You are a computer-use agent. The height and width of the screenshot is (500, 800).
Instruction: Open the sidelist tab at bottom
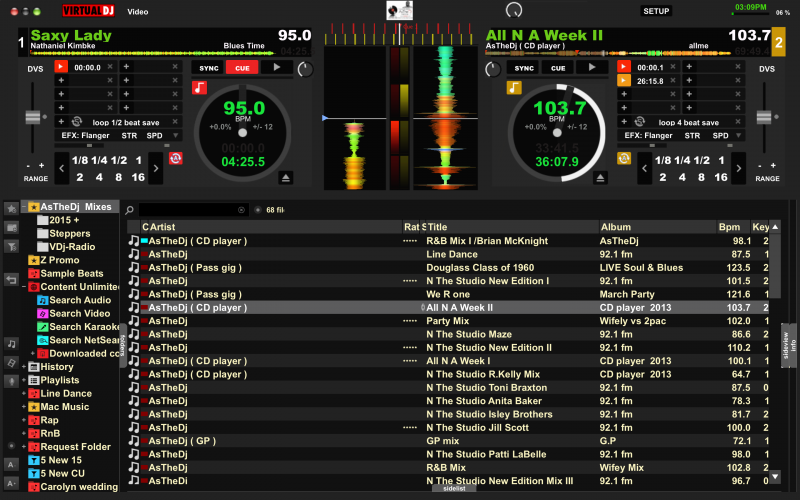tap(454, 488)
